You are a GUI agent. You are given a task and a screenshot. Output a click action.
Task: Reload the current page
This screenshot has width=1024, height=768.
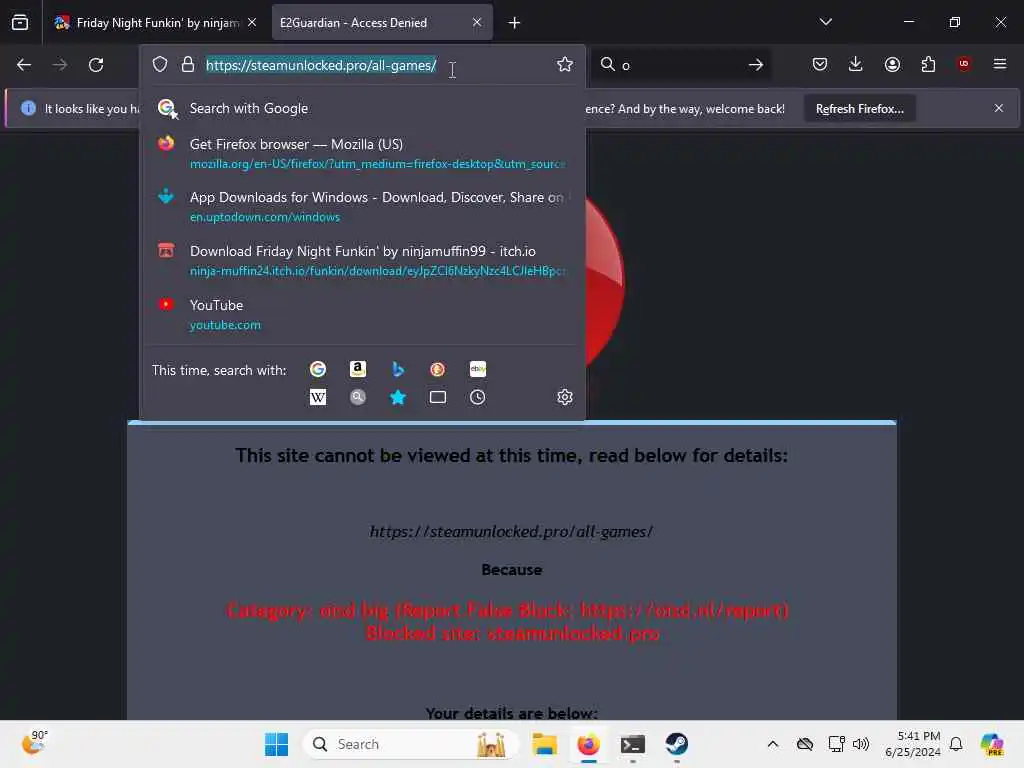click(x=96, y=65)
